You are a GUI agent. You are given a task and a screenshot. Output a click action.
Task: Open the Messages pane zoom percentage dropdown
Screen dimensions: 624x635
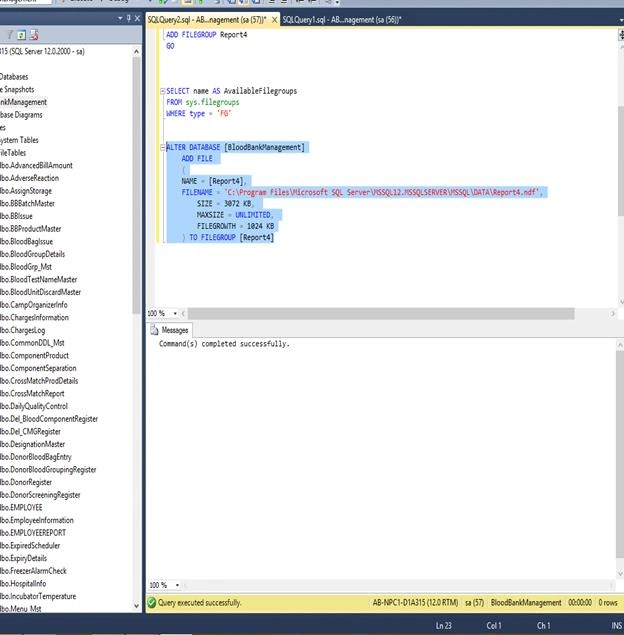(177, 585)
